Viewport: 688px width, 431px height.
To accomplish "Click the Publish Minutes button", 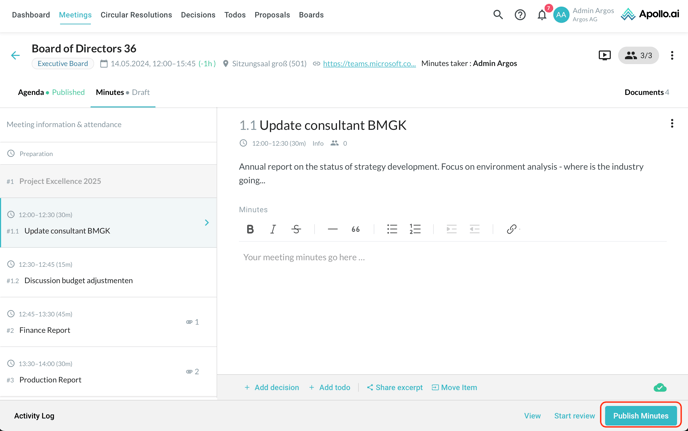I will pos(640,415).
